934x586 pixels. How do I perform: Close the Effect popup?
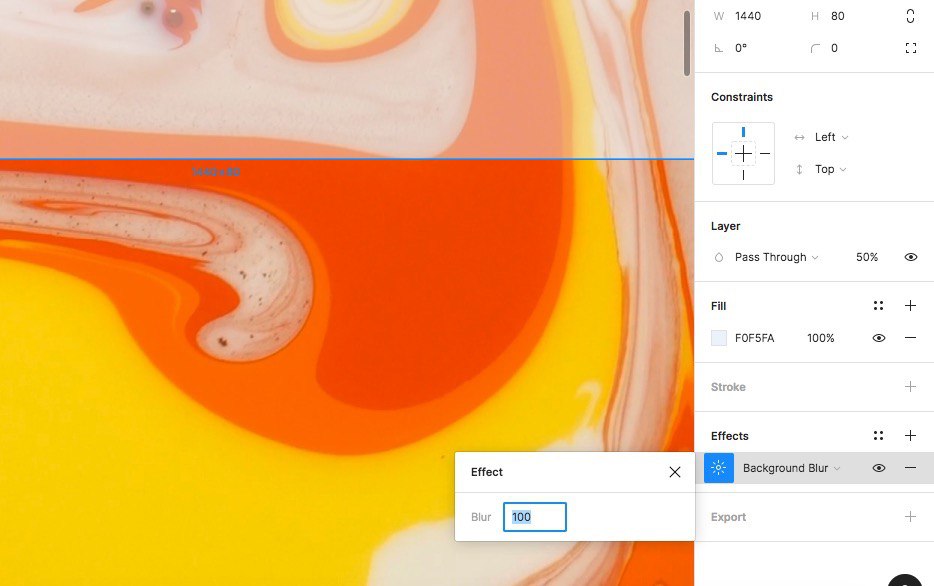click(x=674, y=472)
